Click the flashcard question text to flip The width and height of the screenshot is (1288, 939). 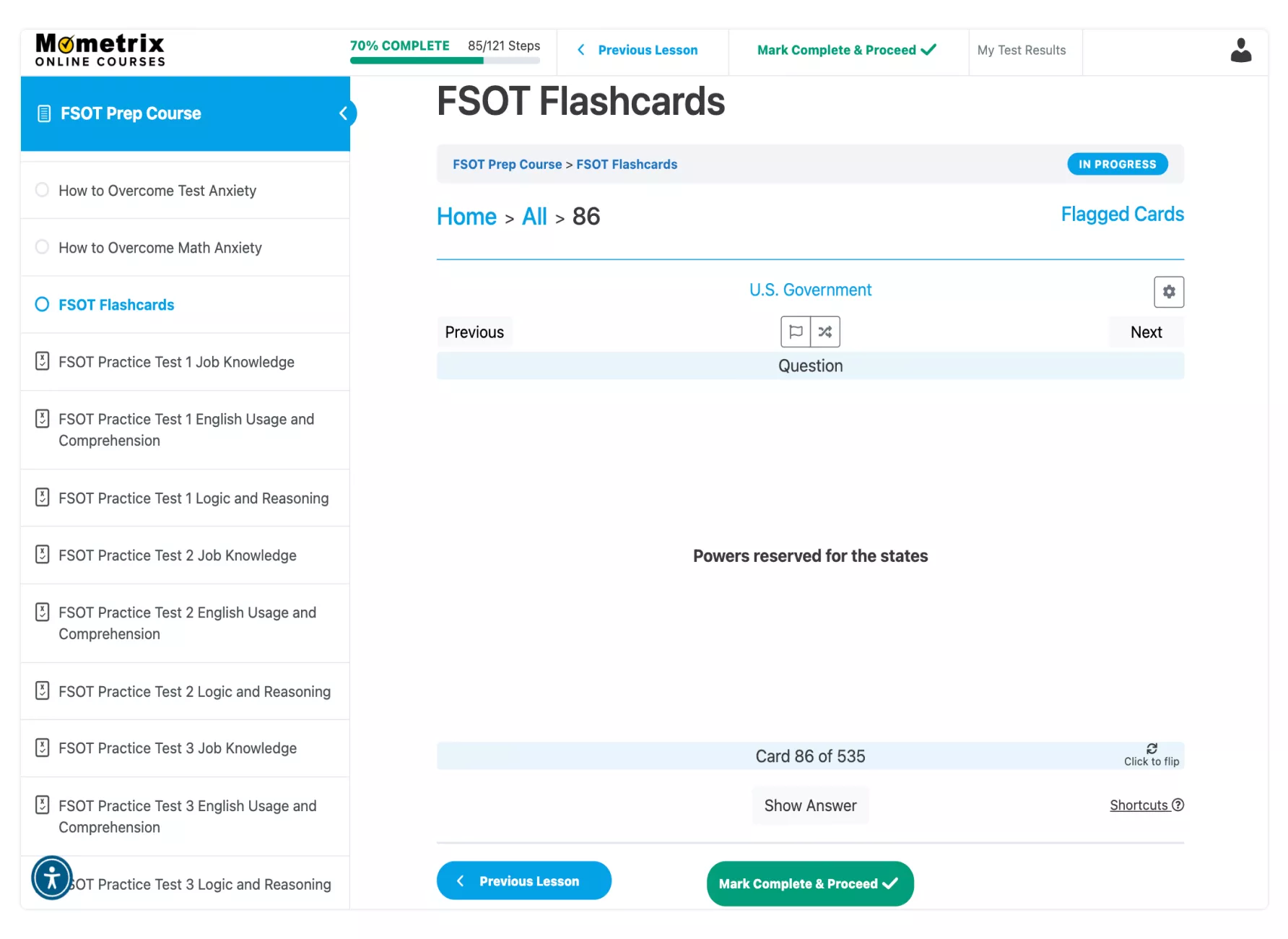[x=810, y=556]
